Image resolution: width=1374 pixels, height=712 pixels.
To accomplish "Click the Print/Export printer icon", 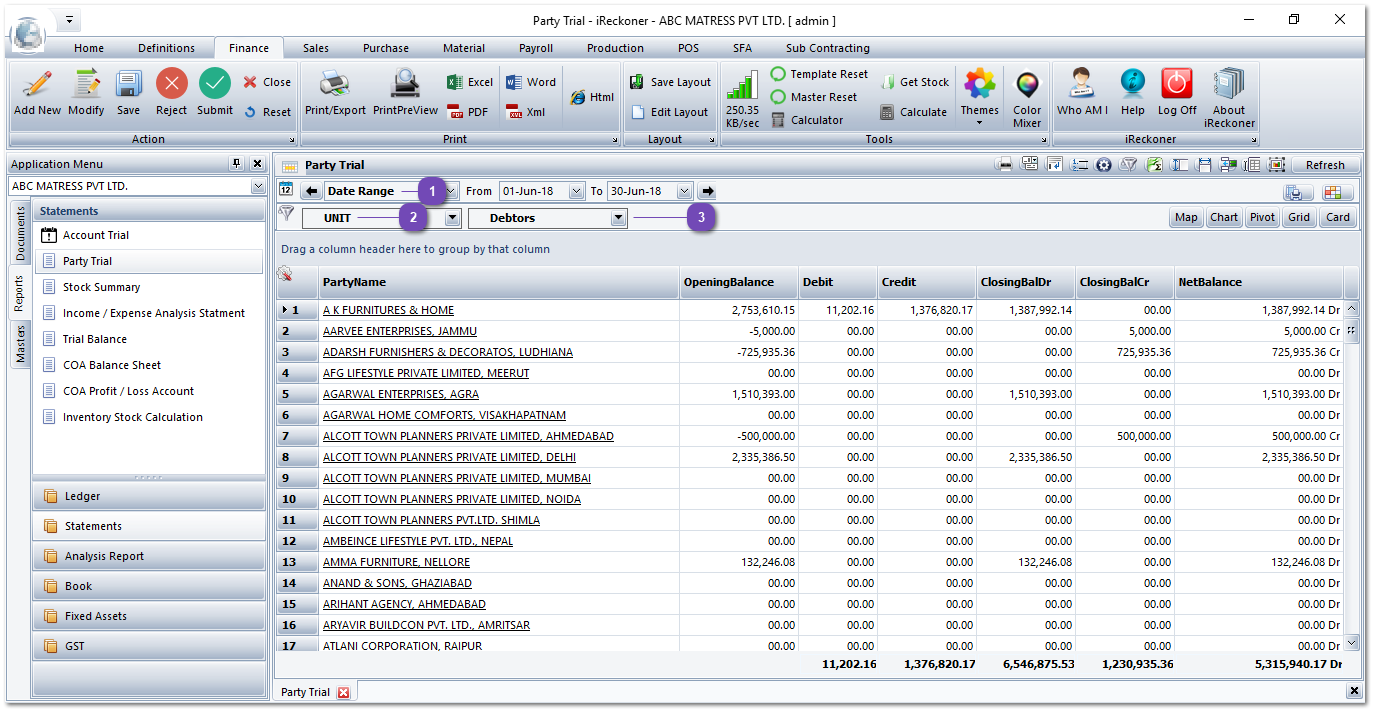I will [x=335, y=85].
